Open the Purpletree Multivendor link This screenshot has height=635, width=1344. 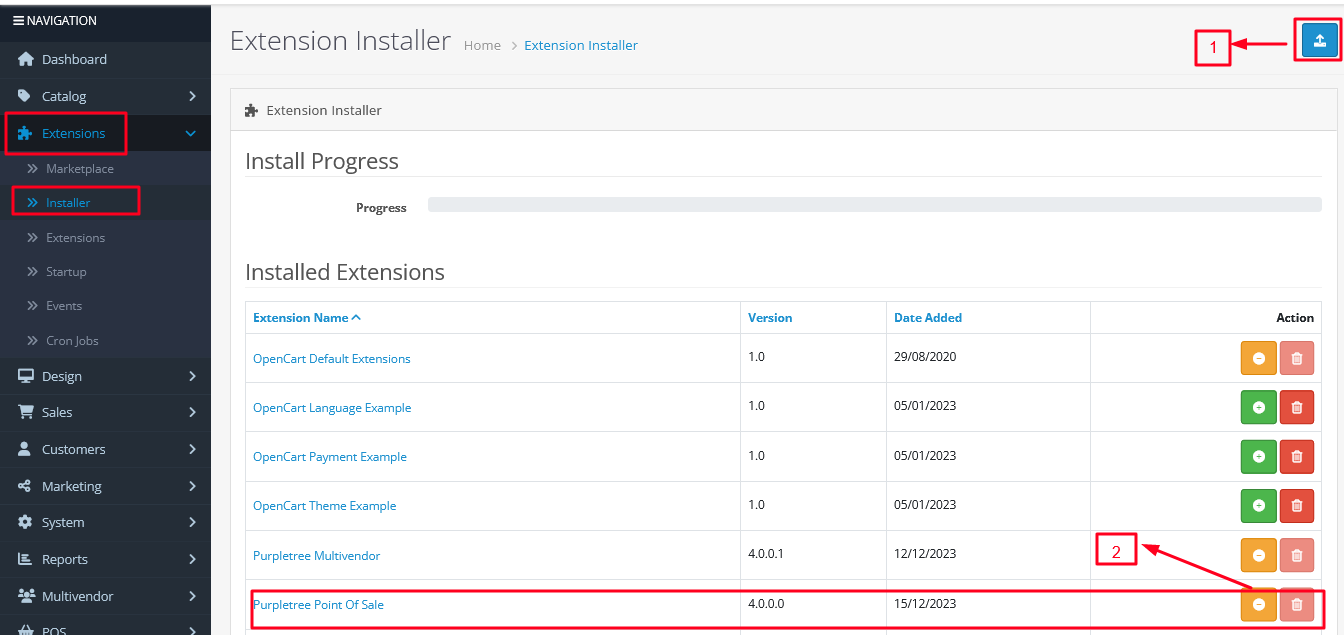point(317,556)
